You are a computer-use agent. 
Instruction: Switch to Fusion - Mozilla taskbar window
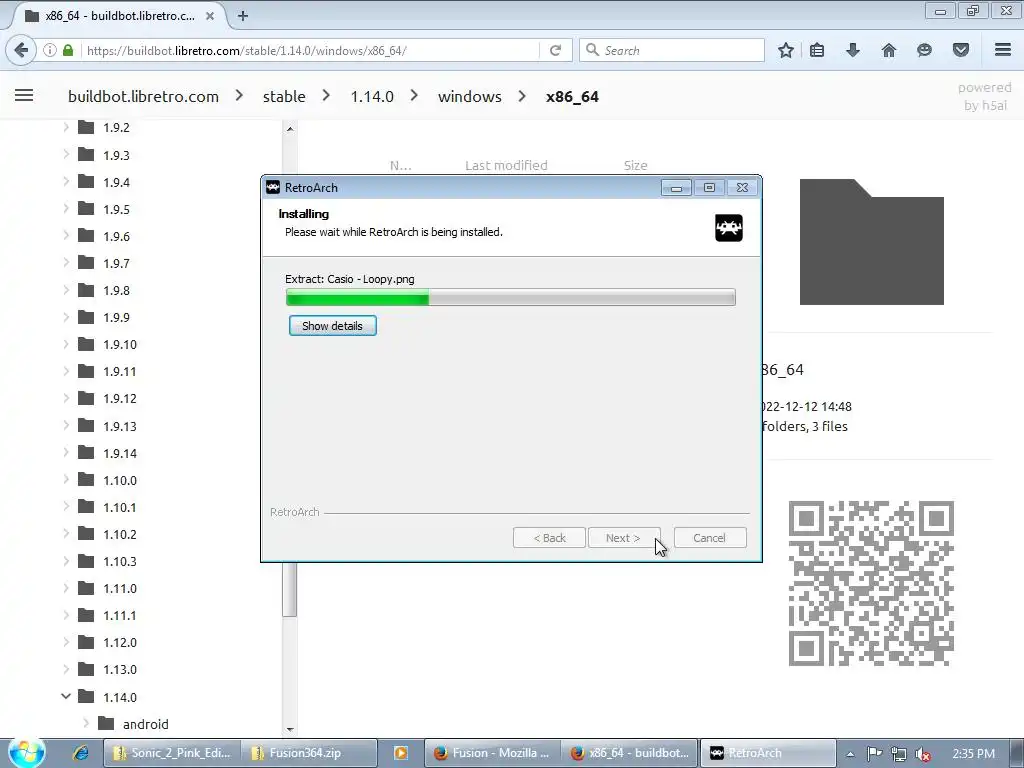(x=493, y=753)
